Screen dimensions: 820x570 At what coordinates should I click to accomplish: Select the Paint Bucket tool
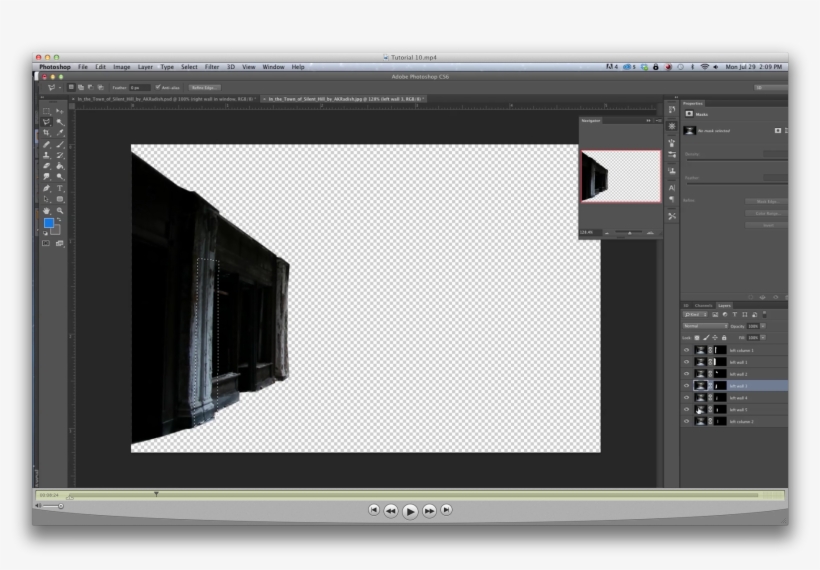(x=60, y=166)
